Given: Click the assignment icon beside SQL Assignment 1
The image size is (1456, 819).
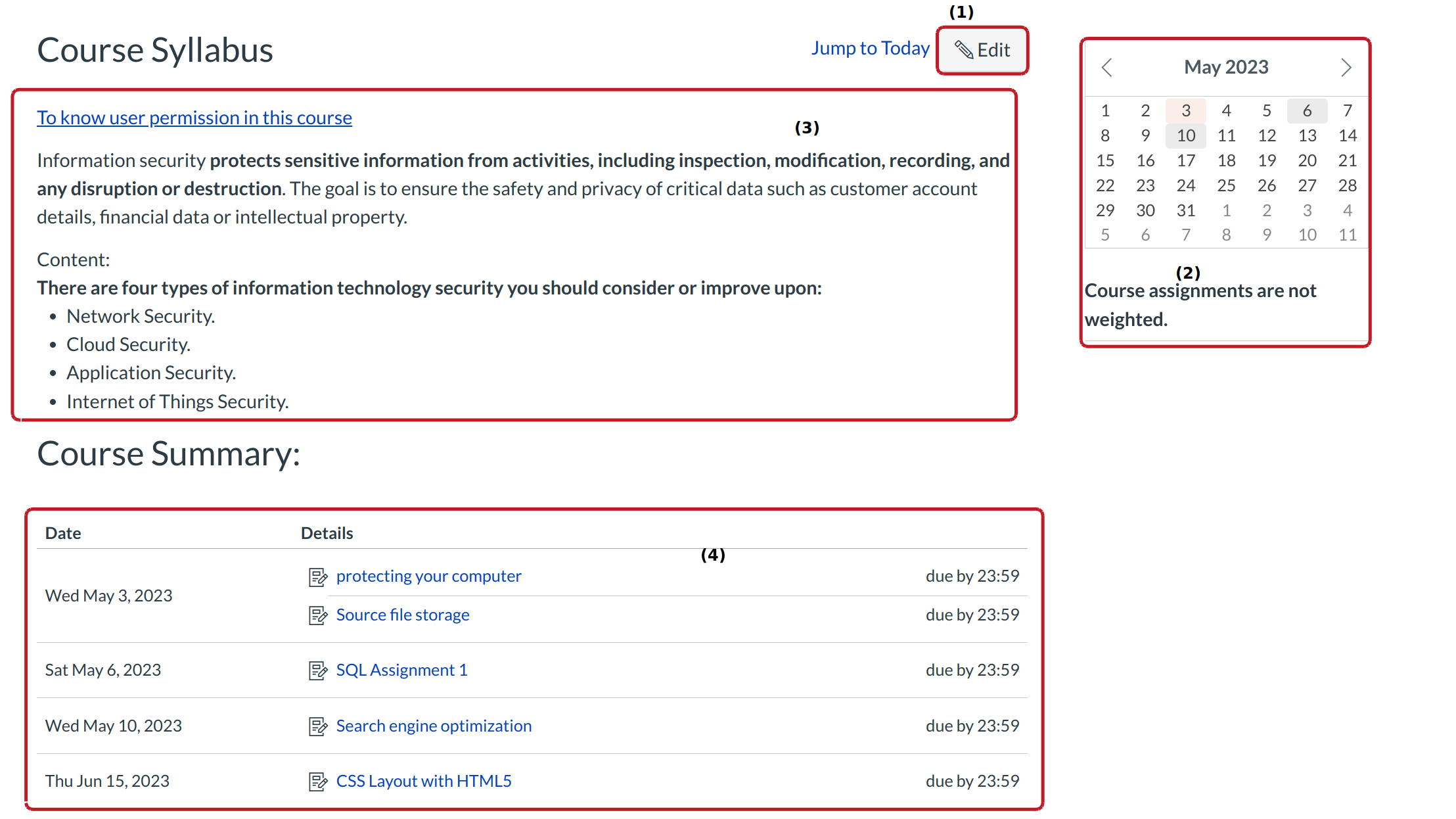Looking at the screenshot, I should 318,670.
